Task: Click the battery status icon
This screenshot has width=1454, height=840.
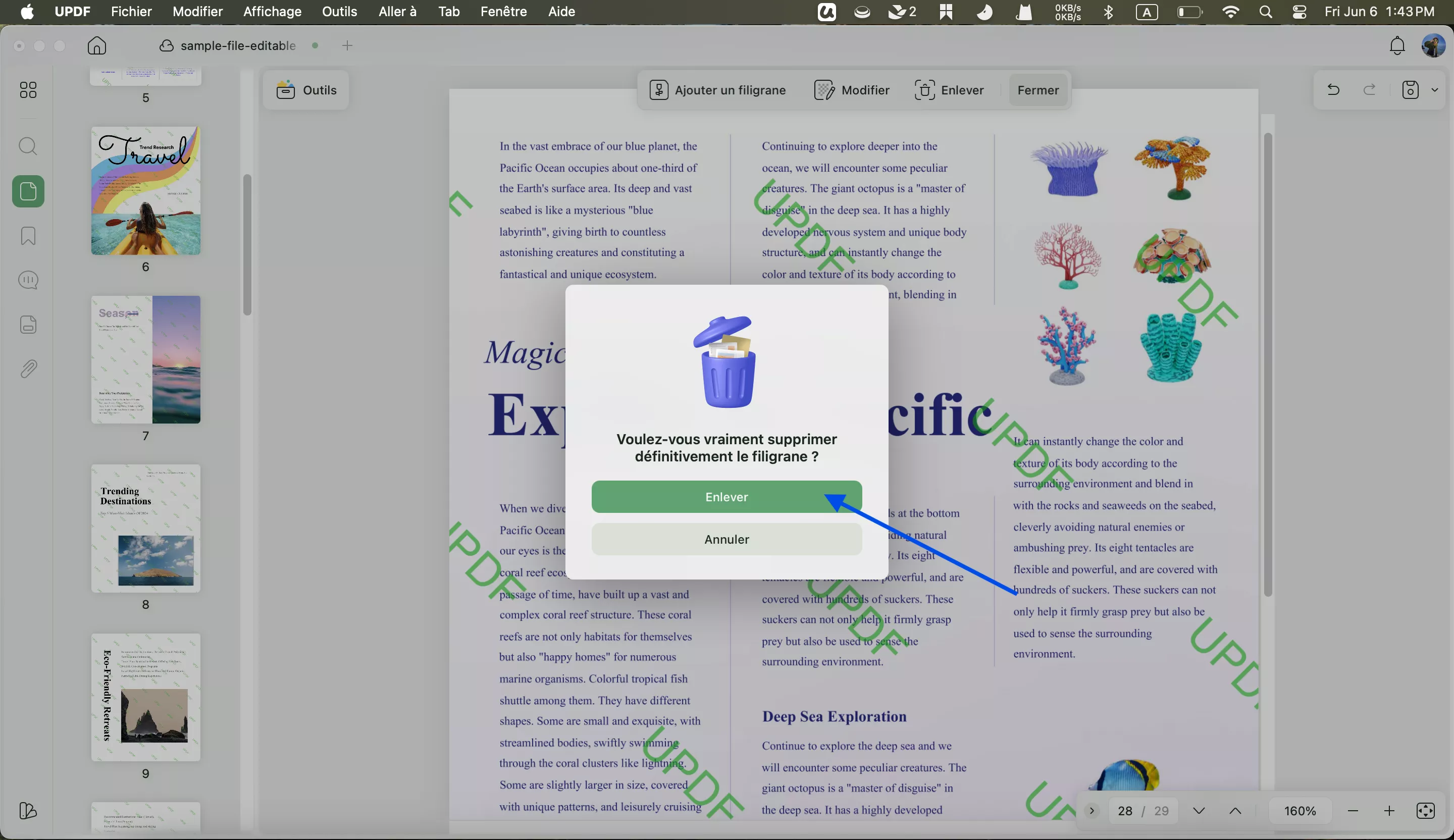Action: (1189, 12)
